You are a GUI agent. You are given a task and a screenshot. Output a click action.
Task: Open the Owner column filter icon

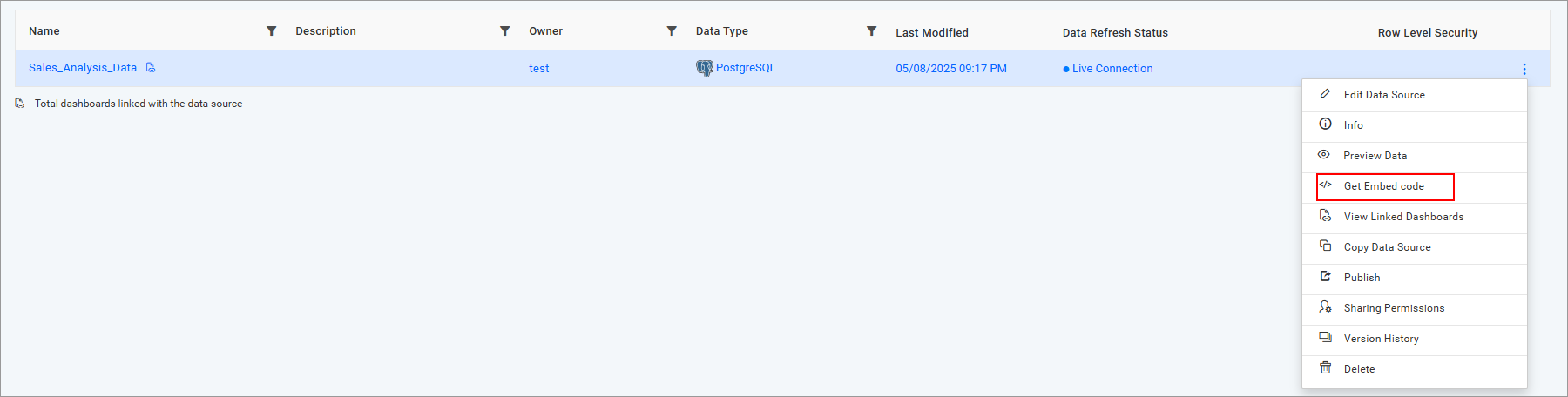coord(672,31)
